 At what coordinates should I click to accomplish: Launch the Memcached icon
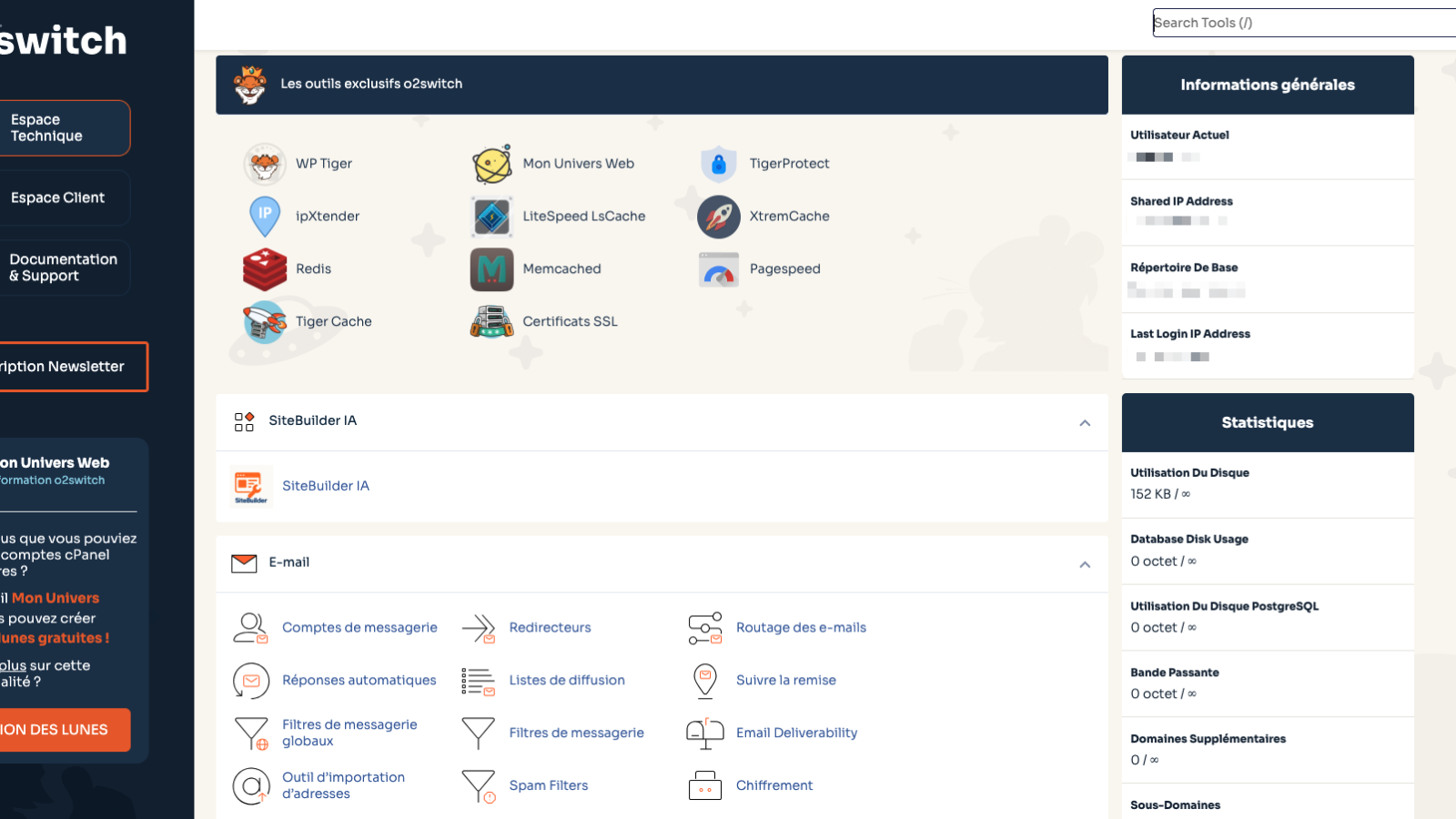coord(491,269)
